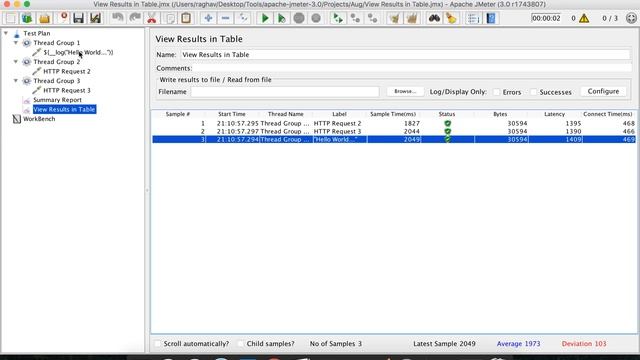Click into the Filename input field

coord(285,92)
